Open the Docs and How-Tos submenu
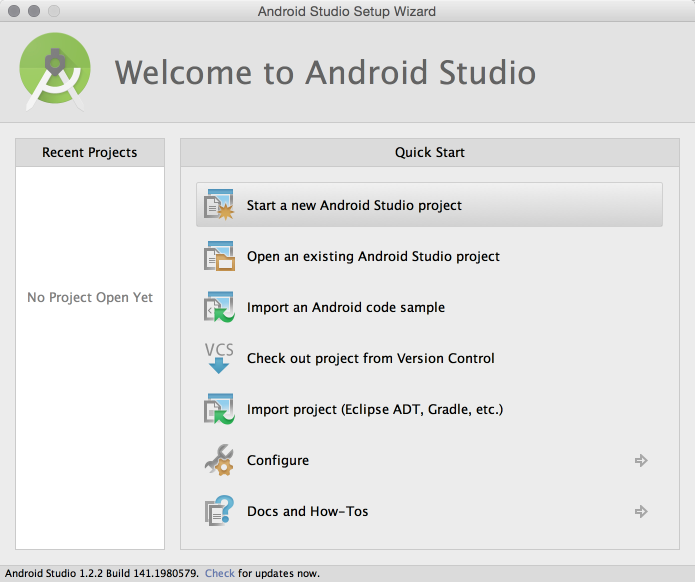Viewport: 695px width, 582px height. coord(429,511)
